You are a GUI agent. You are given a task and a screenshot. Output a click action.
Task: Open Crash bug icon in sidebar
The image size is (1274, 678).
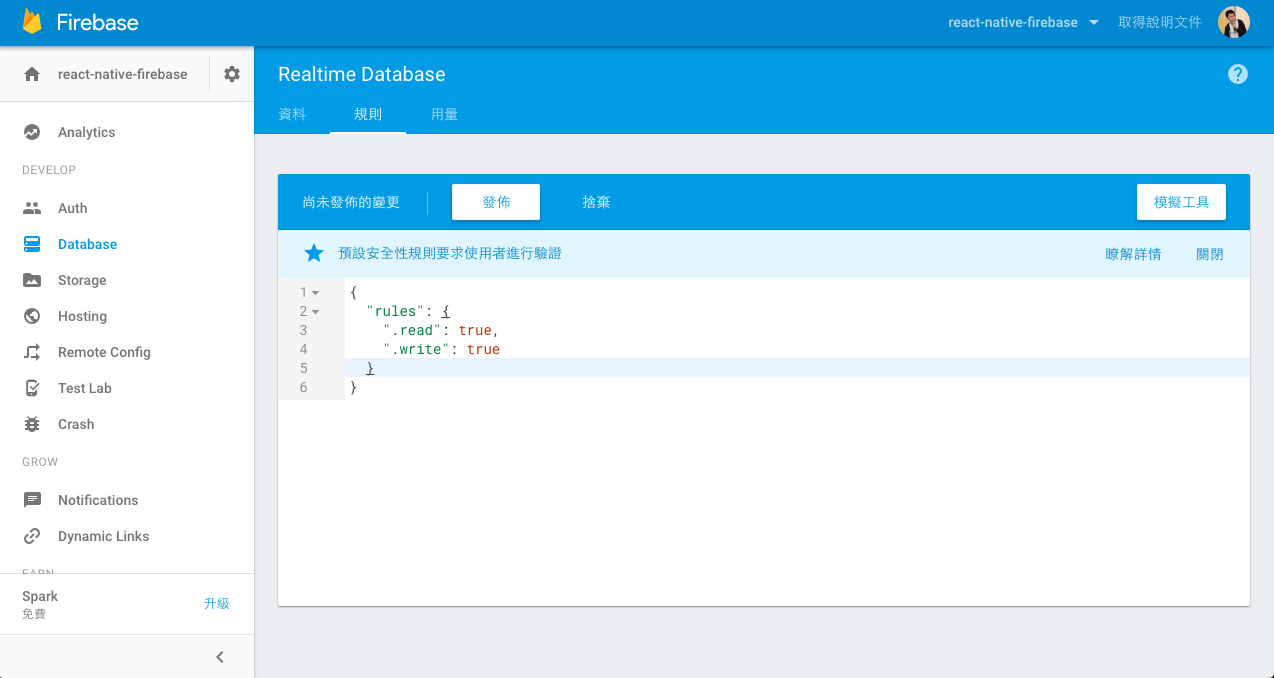[x=32, y=424]
